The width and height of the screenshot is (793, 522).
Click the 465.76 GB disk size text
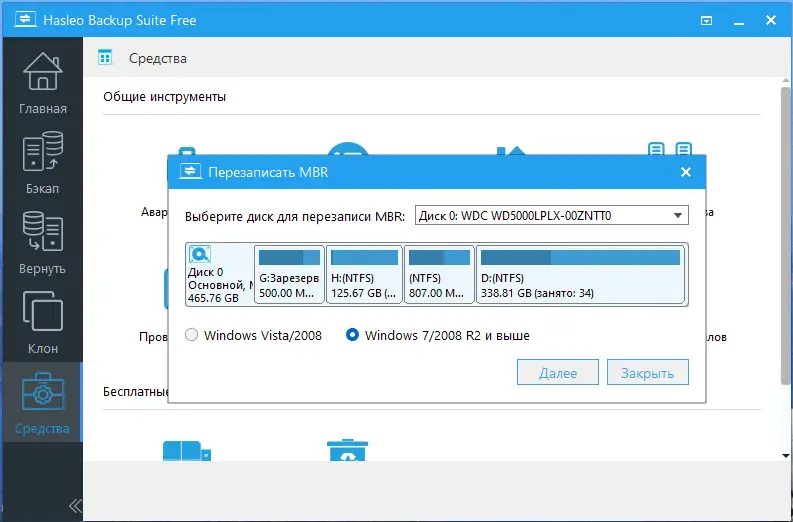point(213,298)
